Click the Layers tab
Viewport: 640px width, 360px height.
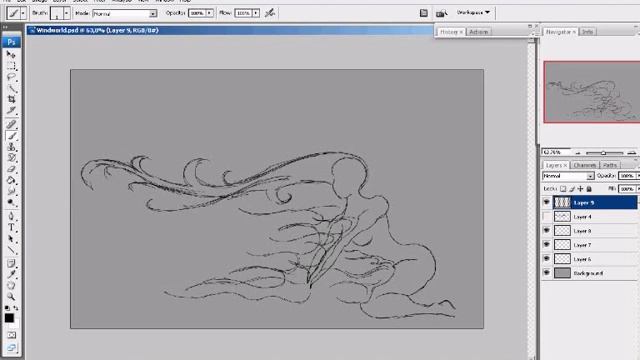(x=556, y=165)
